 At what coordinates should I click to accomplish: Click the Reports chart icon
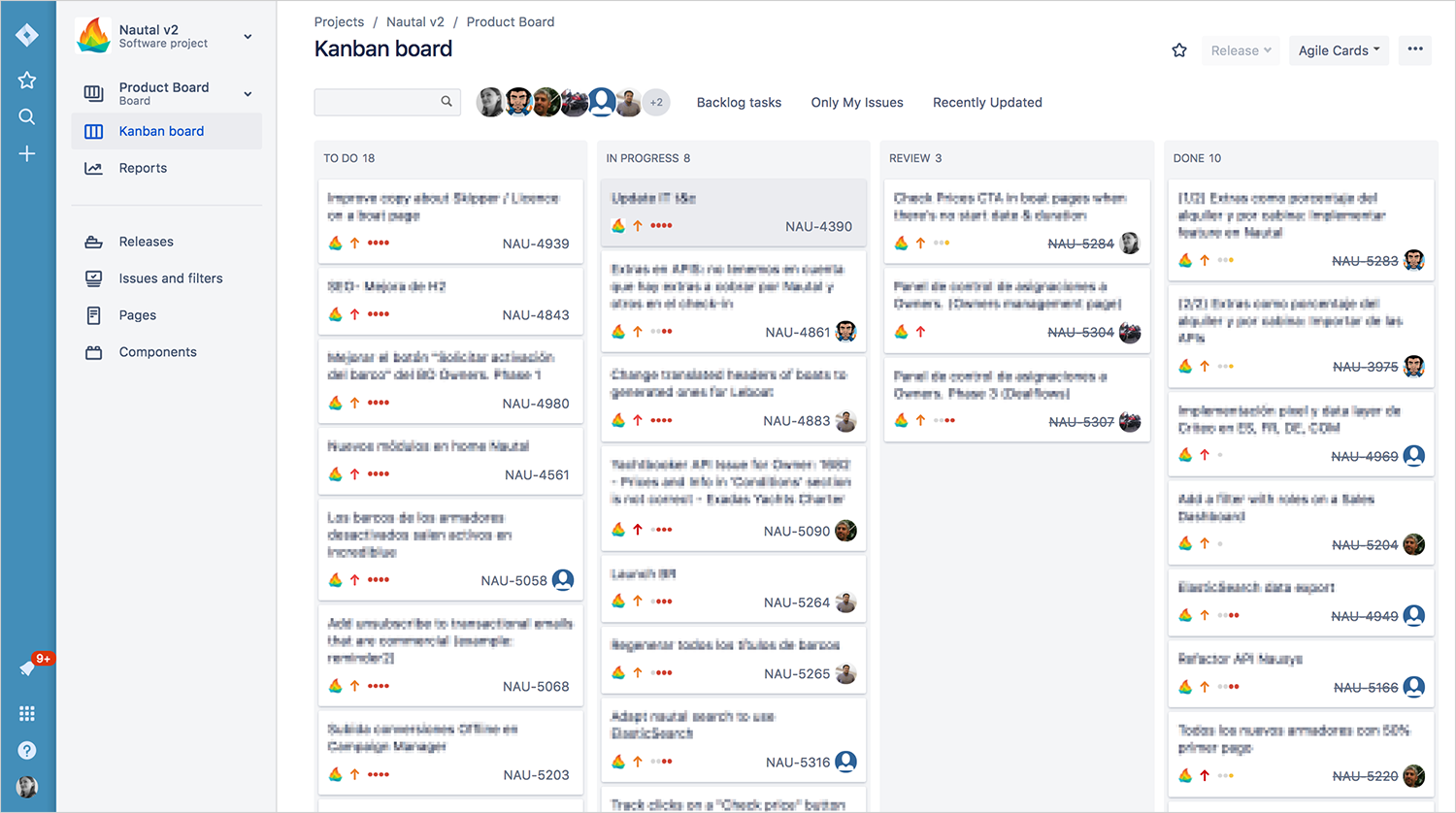coord(93,168)
